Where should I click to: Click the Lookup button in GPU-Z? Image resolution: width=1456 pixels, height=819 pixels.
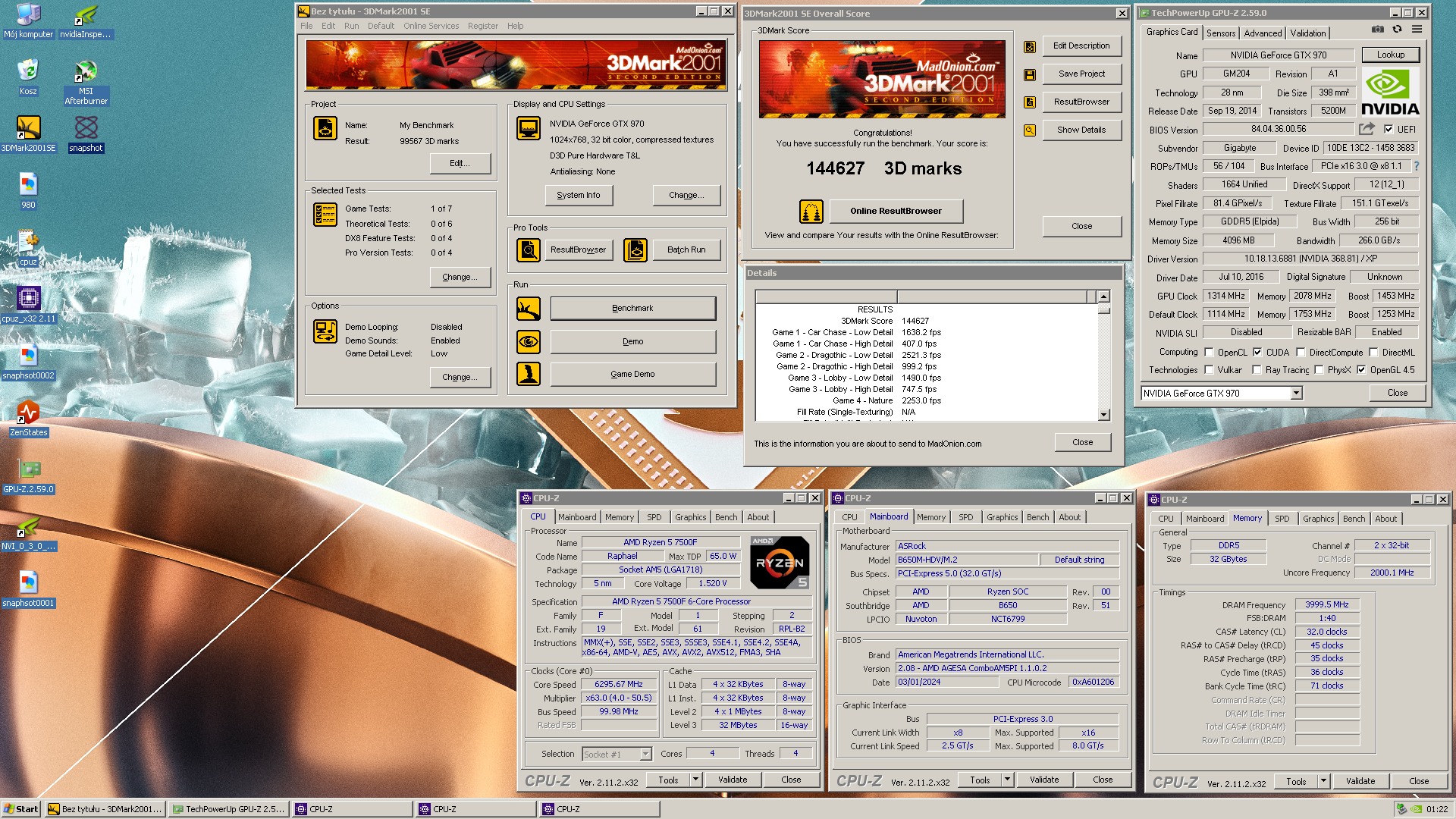1391,55
